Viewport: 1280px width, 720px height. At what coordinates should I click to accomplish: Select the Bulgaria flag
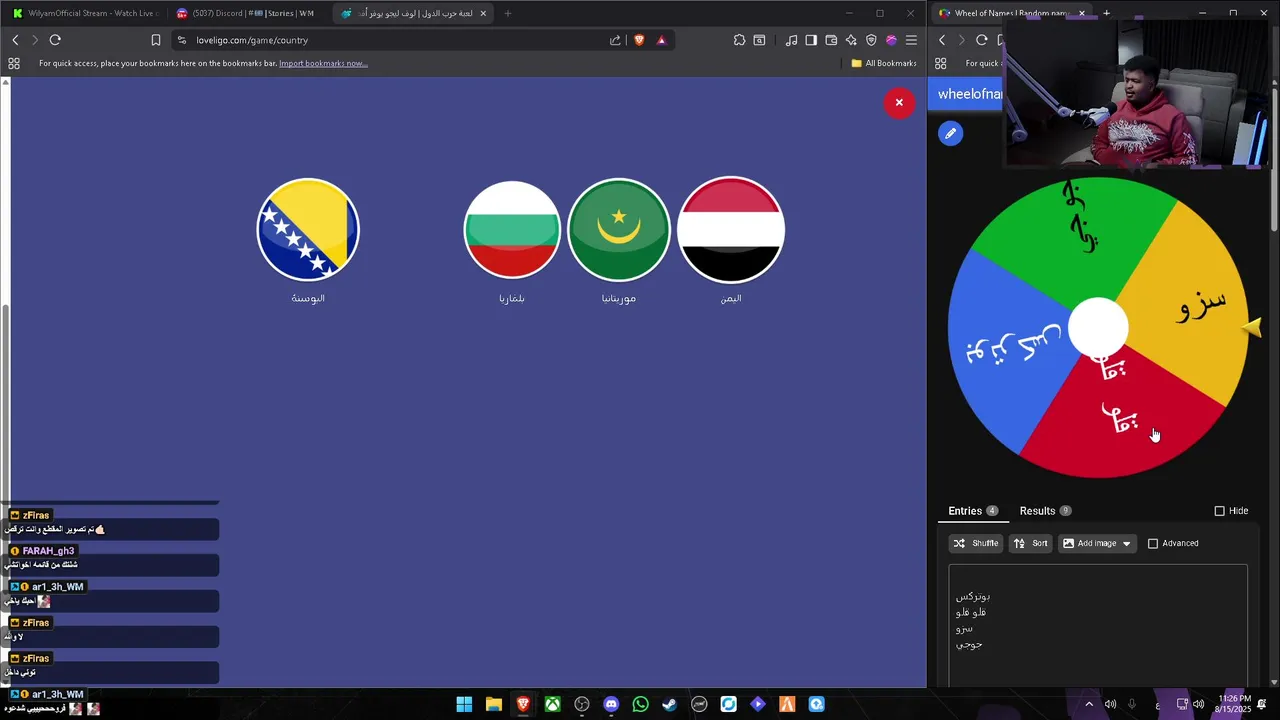512,230
